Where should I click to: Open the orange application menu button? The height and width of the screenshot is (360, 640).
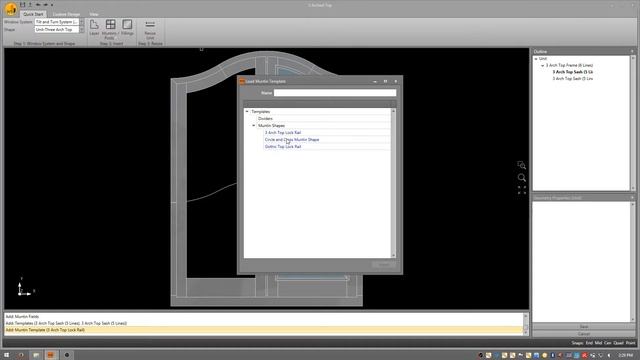[11, 9]
